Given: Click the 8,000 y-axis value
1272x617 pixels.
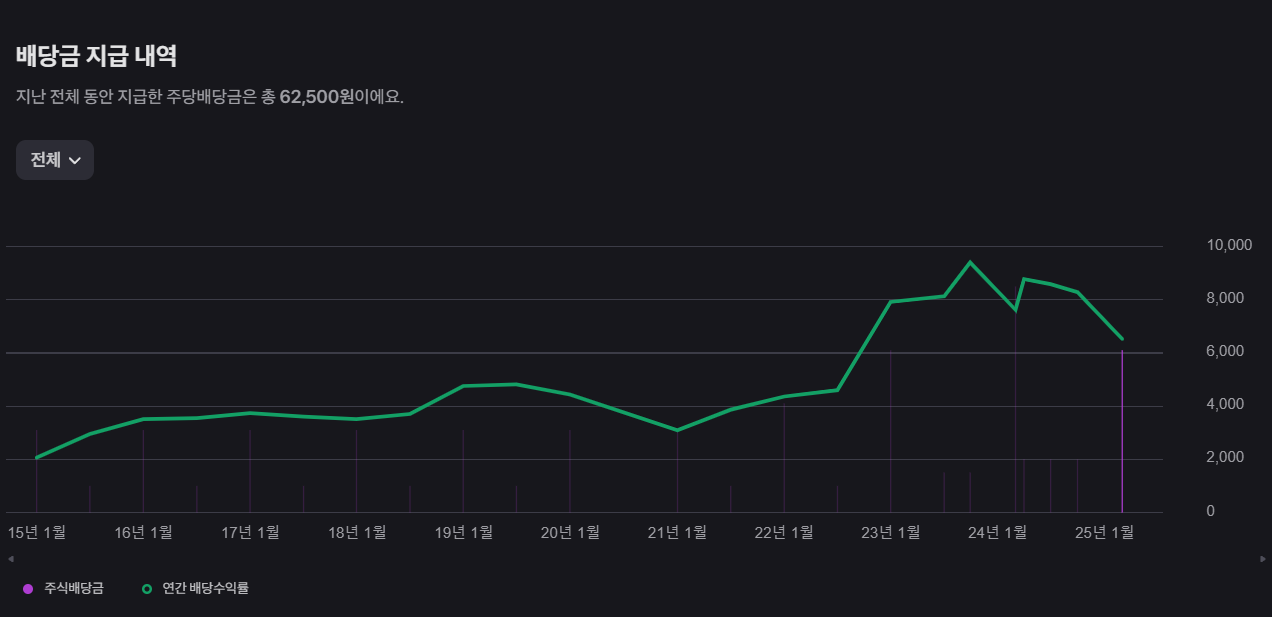Looking at the screenshot, I should tap(1225, 298).
